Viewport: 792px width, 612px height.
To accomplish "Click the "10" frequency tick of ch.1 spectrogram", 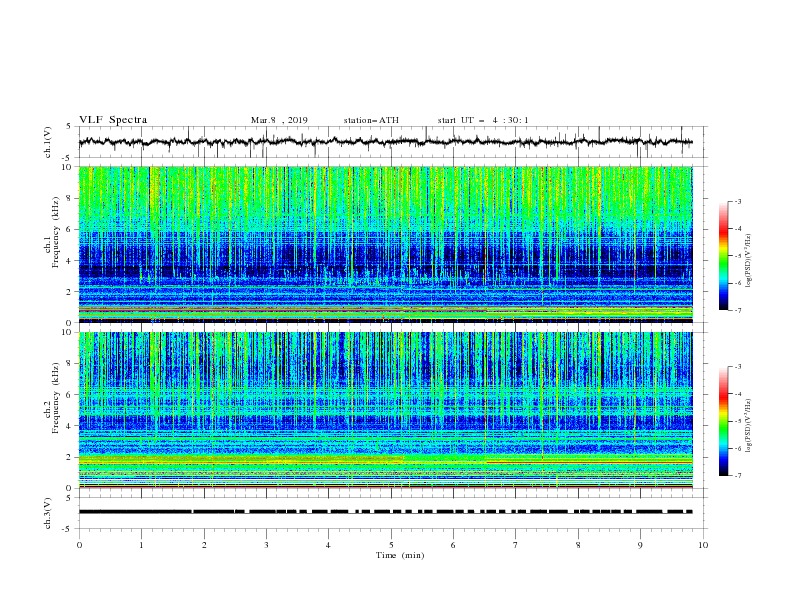I will tap(69, 167).
